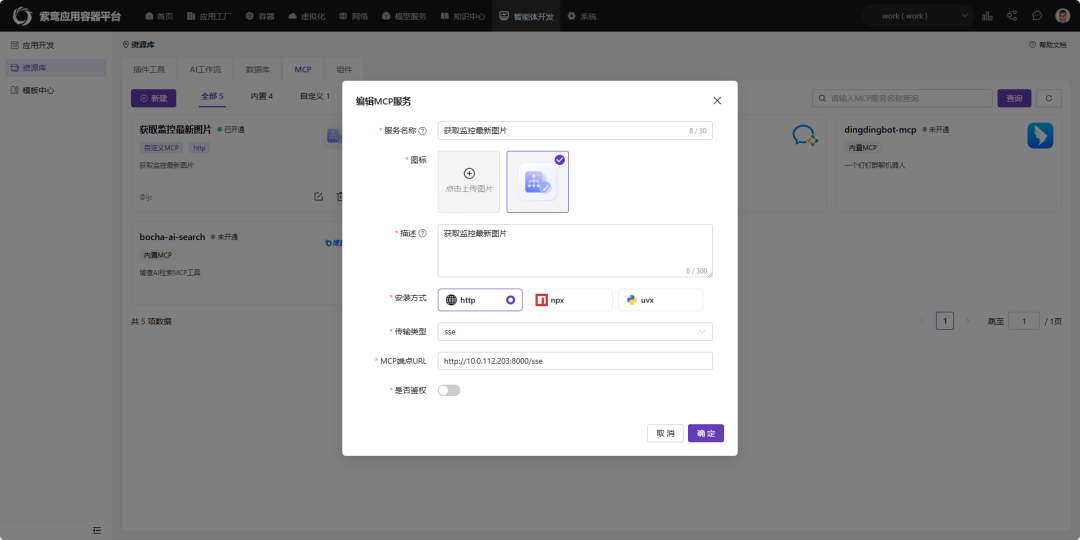The image size is (1080, 540).
Task: Toggle the 是否鉴权 switch
Action: tap(449, 390)
